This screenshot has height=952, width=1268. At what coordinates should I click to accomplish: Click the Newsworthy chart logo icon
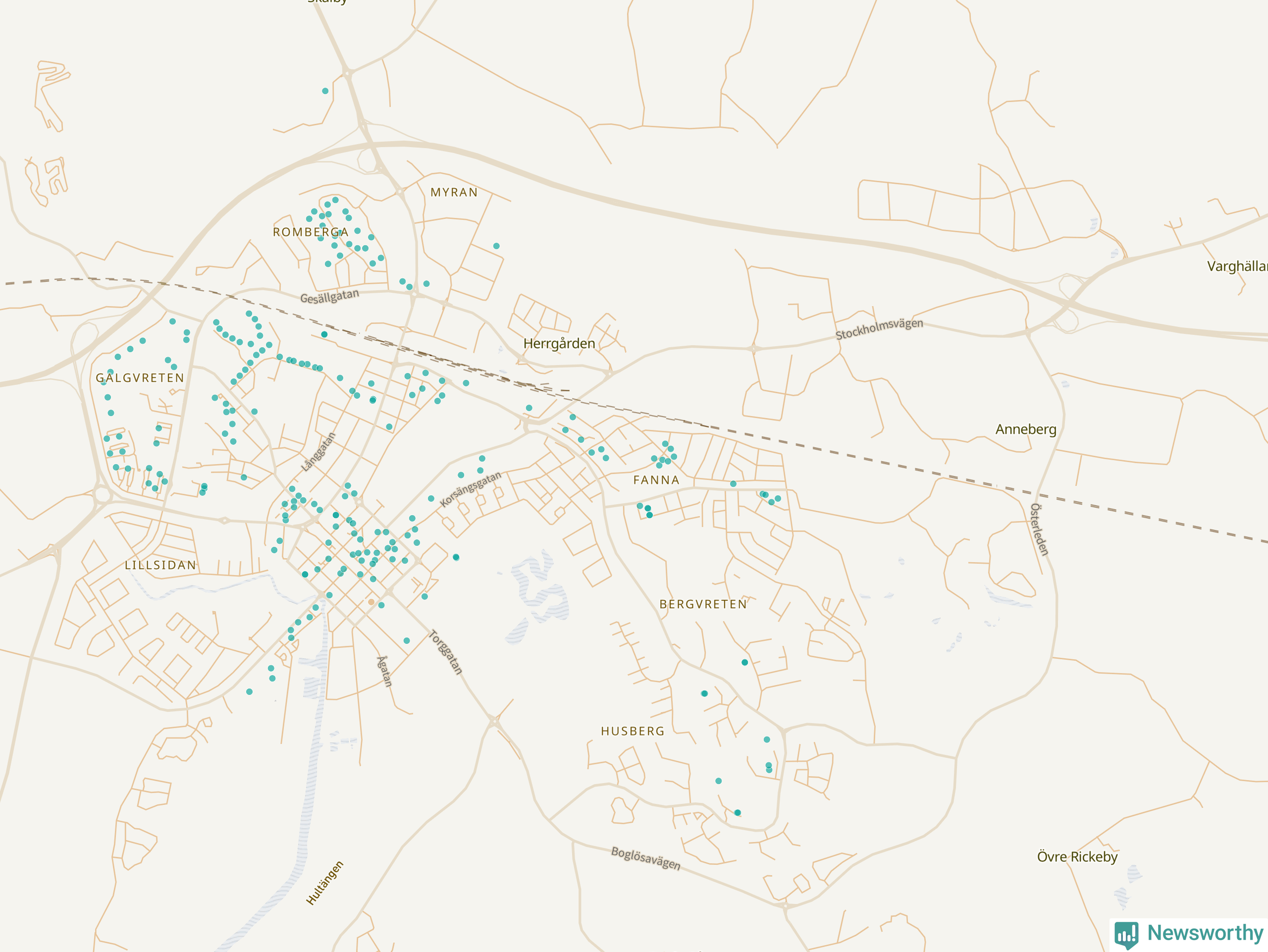point(1126,934)
